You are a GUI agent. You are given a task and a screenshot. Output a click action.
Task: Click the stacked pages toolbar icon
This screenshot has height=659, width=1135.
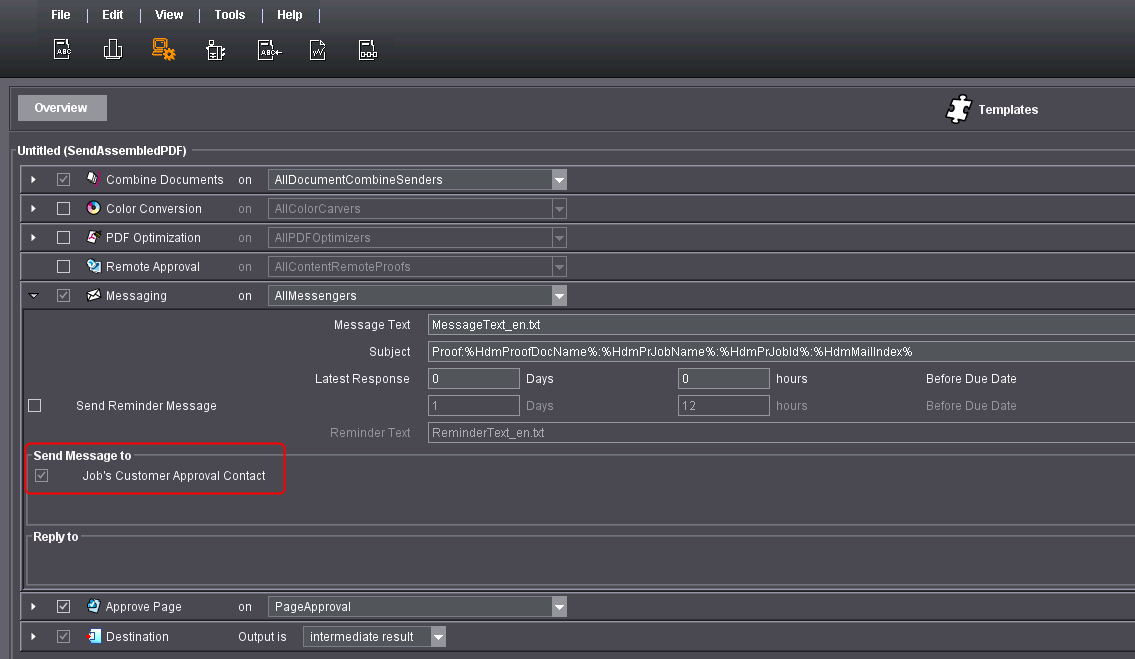tap(113, 49)
